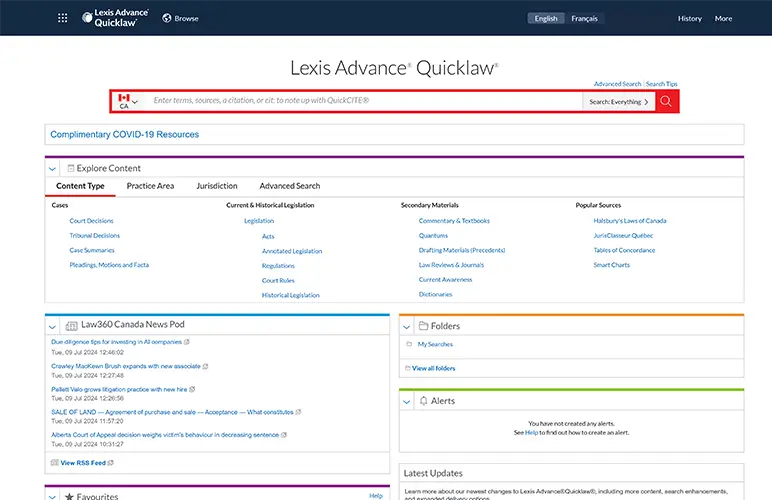The image size is (772, 500).
Task: Collapse the Law360 Canada News Pod
Action: tap(52, 326)
